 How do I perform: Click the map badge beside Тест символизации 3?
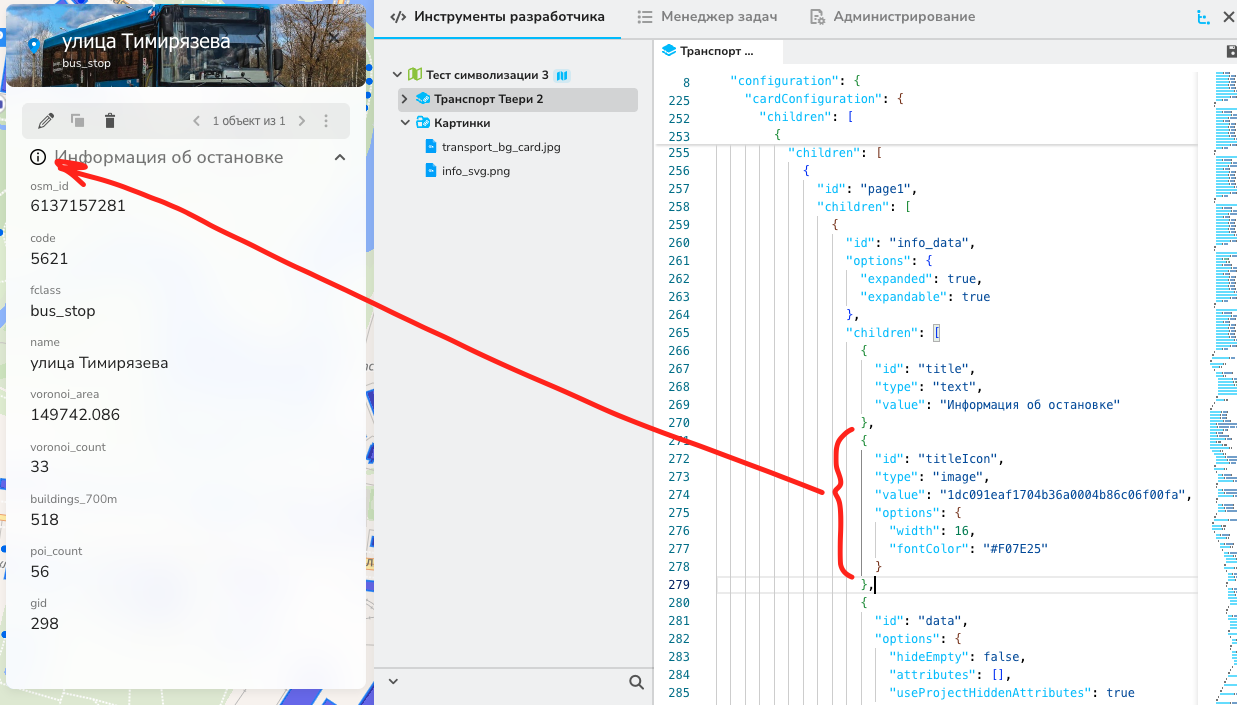562,75
